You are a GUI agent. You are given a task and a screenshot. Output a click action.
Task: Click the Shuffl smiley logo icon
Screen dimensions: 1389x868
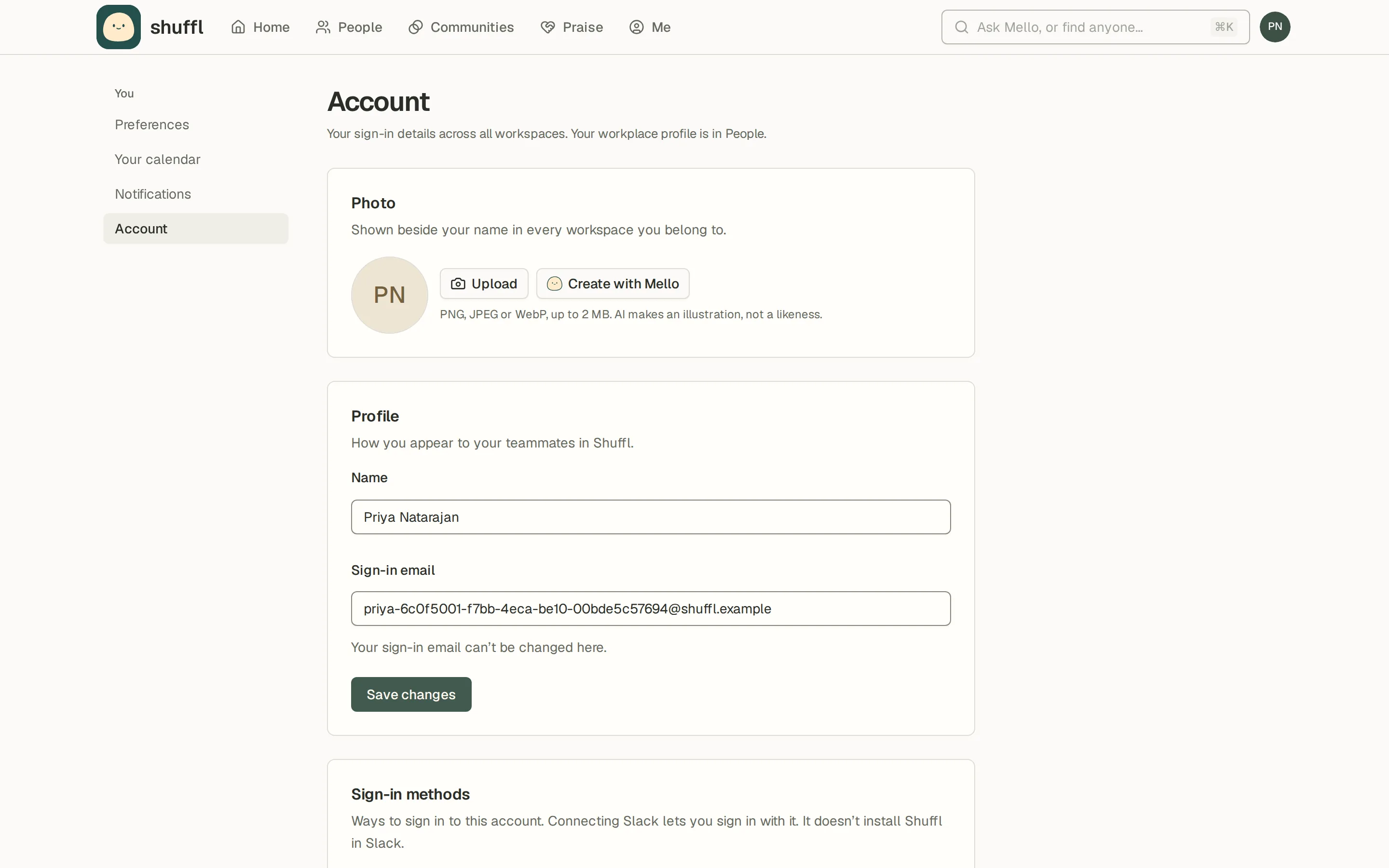pyautogui.click(x=118, y=27)
